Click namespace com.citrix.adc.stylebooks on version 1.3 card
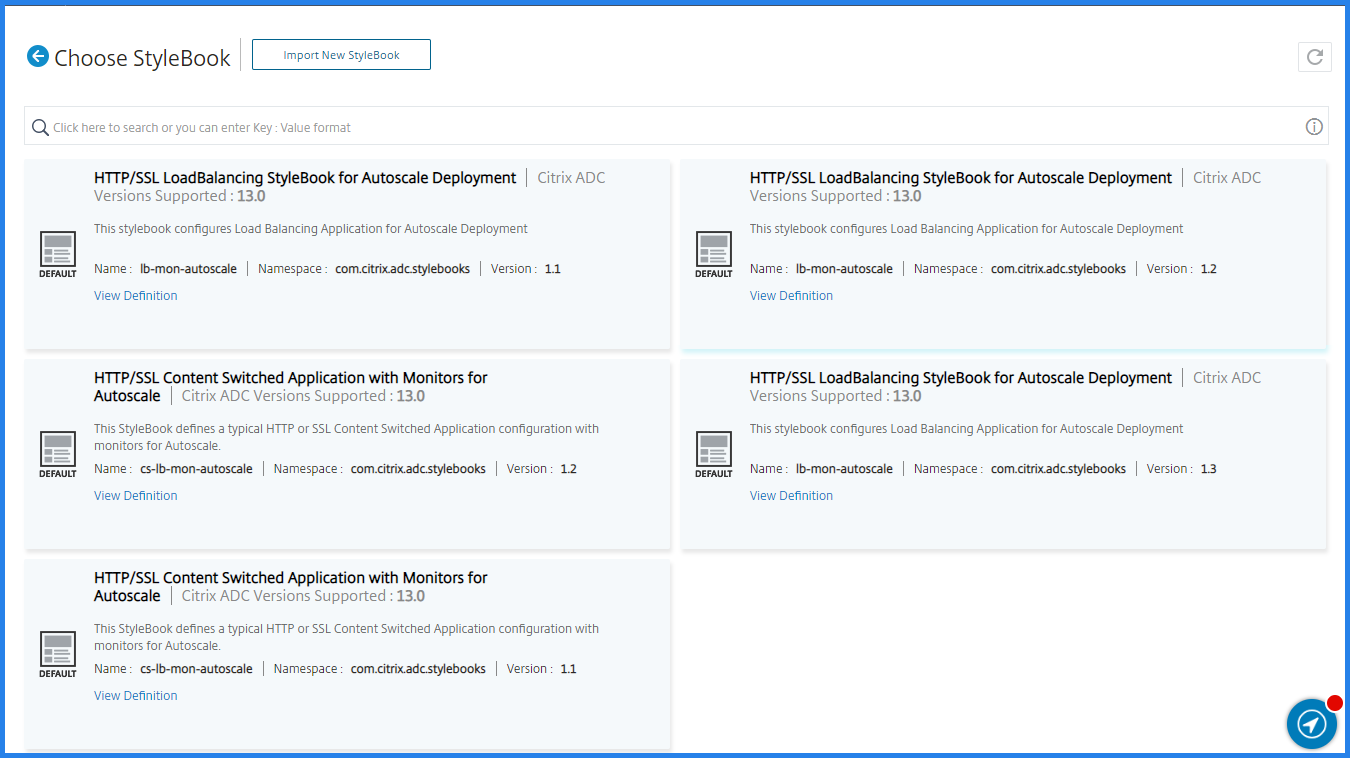This screenshot has height=758, width=1350. [1058, 469]
